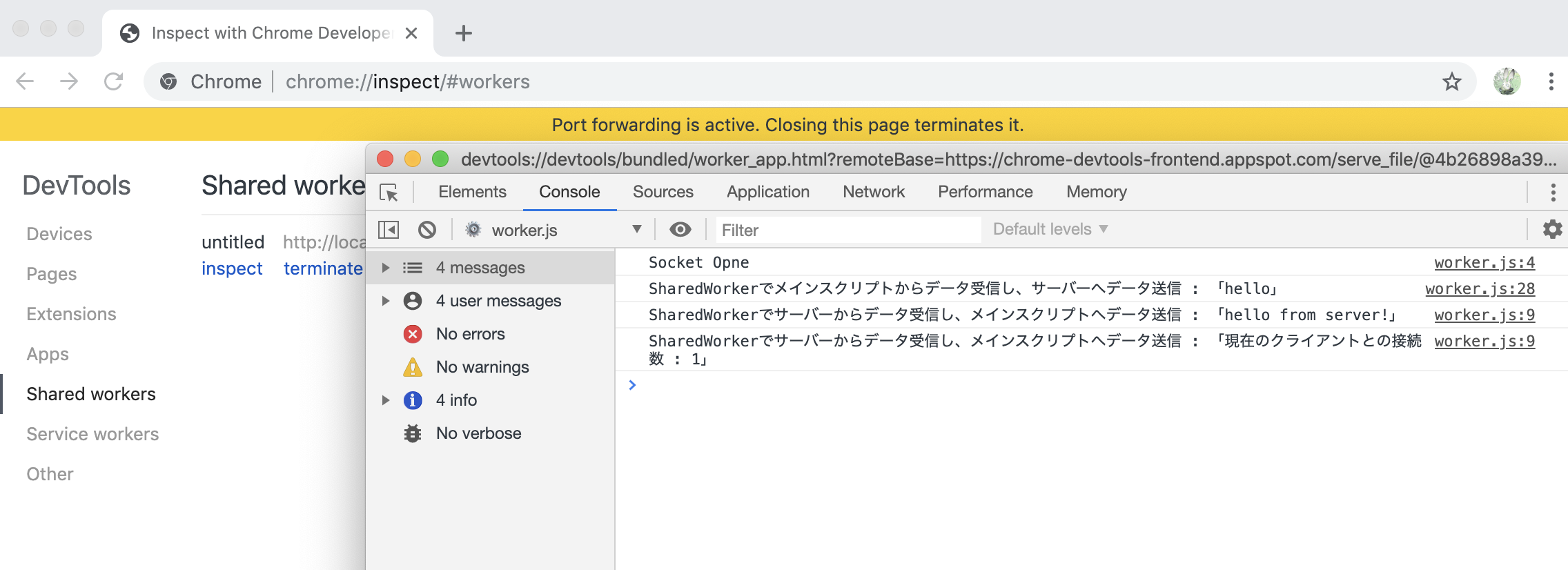Click the console Filter input field
The image size is (1568, 570).
click(848, 230)
